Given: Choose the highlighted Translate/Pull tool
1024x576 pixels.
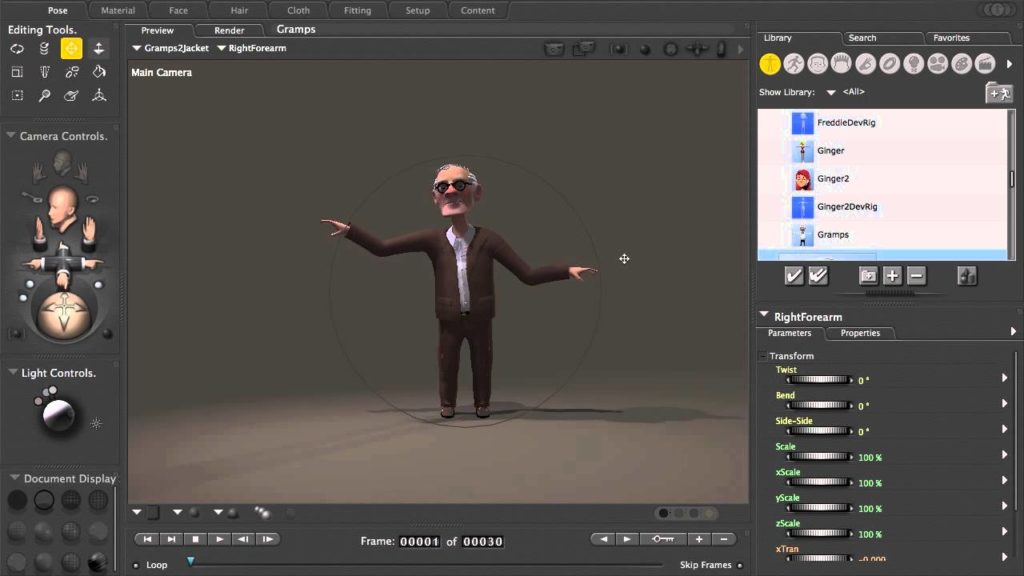Looking at the screenshot, I should (71, 48).
